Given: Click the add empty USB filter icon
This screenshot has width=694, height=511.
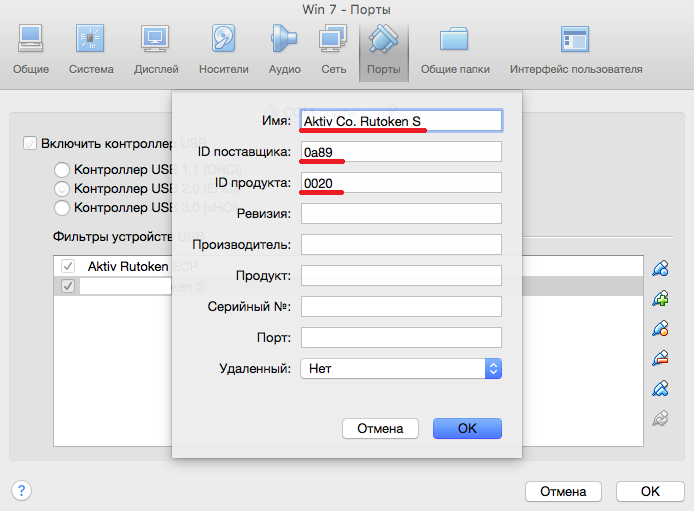Looking at the screenshot, I should tap(660, 269).
